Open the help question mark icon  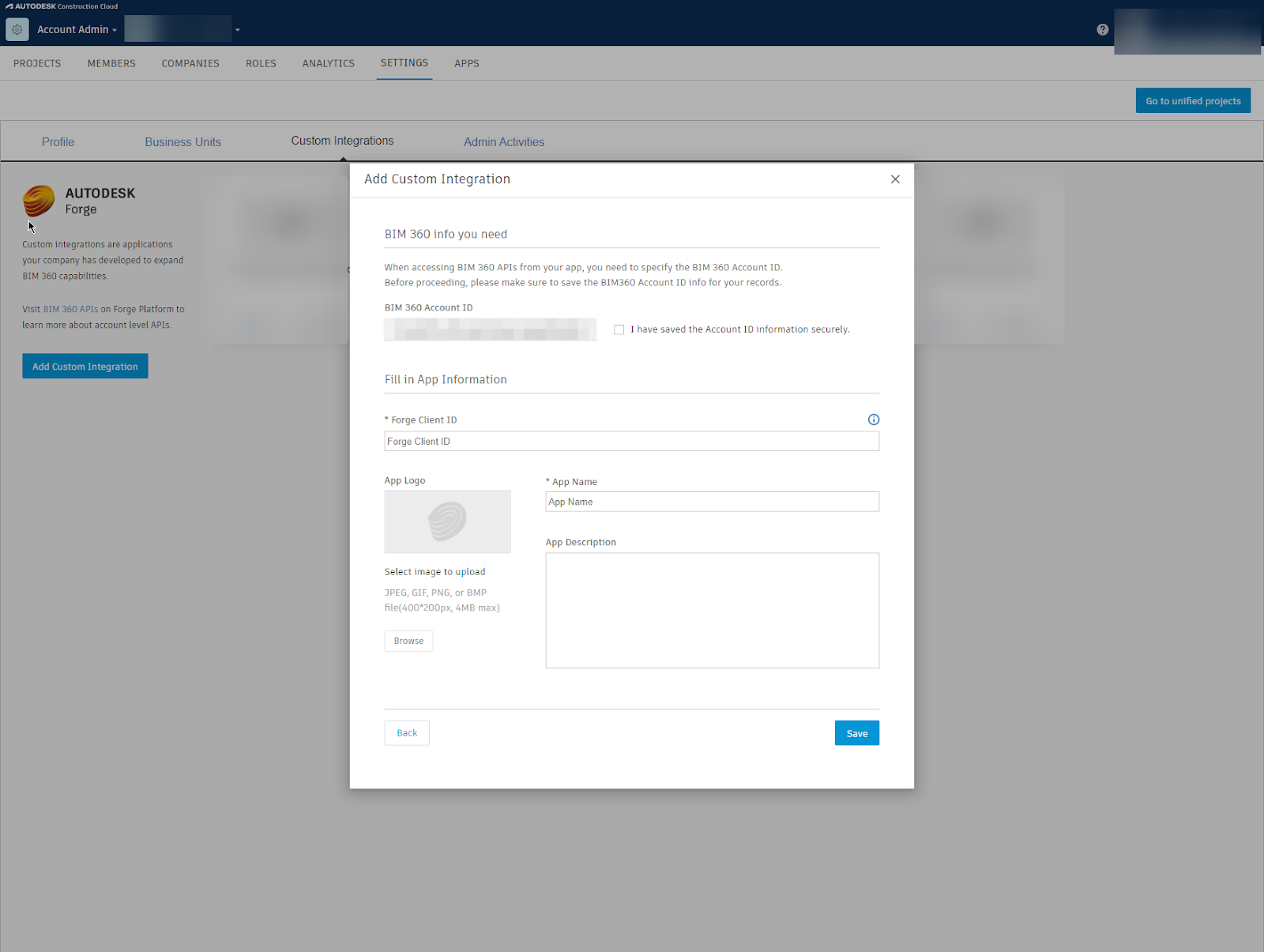click(1102, 29)
